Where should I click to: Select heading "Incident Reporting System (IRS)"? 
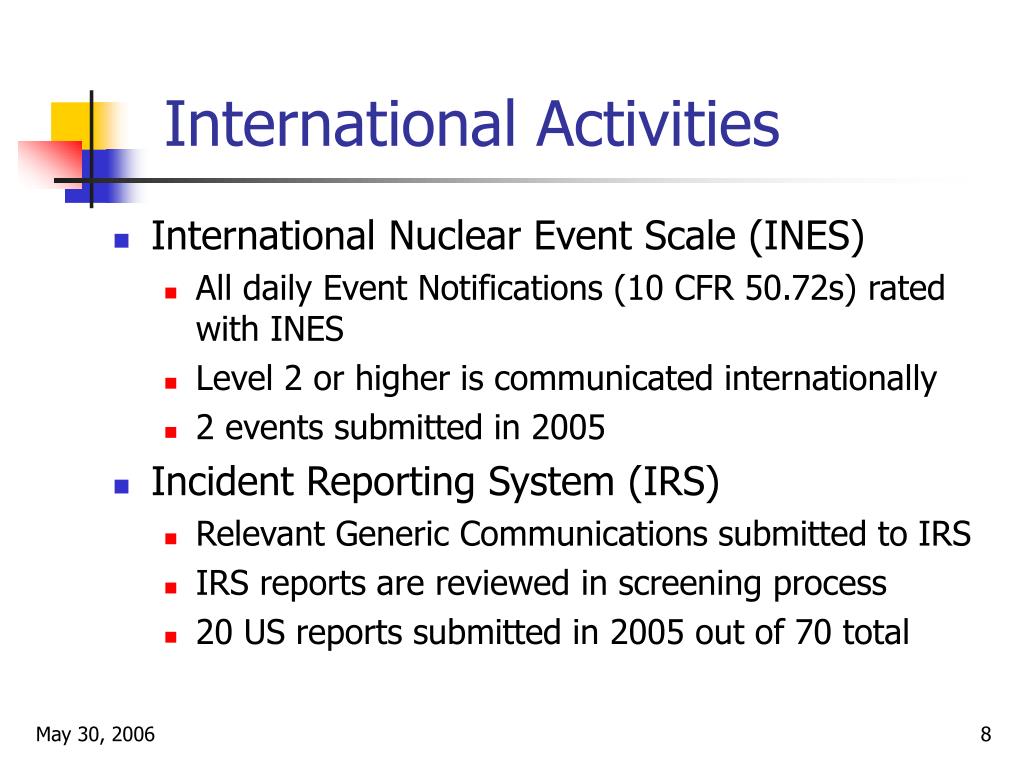coord(435,483)
